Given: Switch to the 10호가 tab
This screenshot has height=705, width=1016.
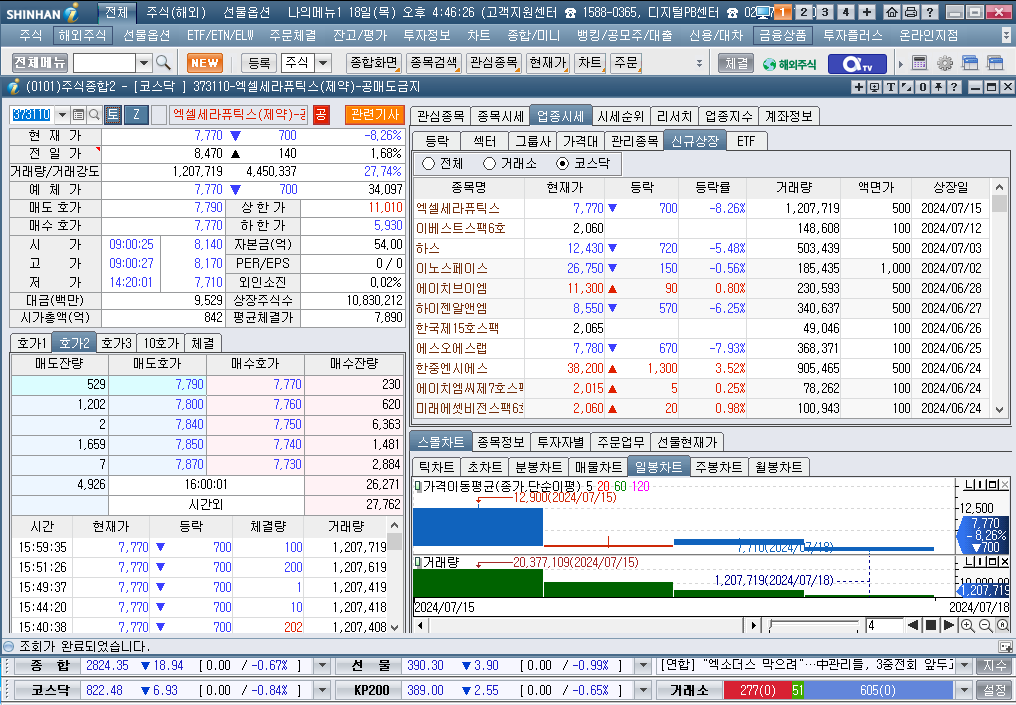Looking at the screenshot, I should (x=161, y=343).
